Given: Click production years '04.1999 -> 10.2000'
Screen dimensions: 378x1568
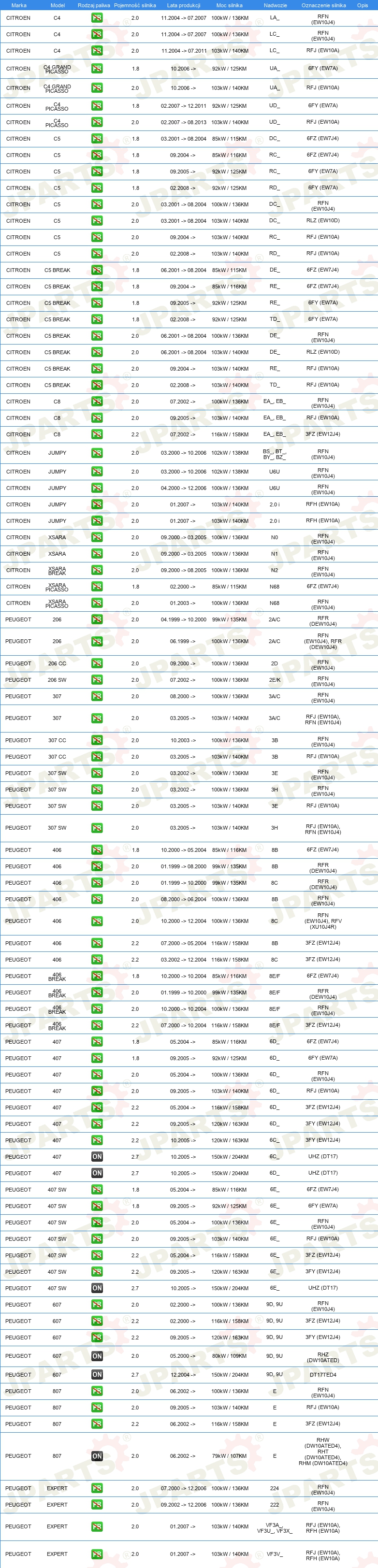Looking at the screenshot, I should point(184,619).
